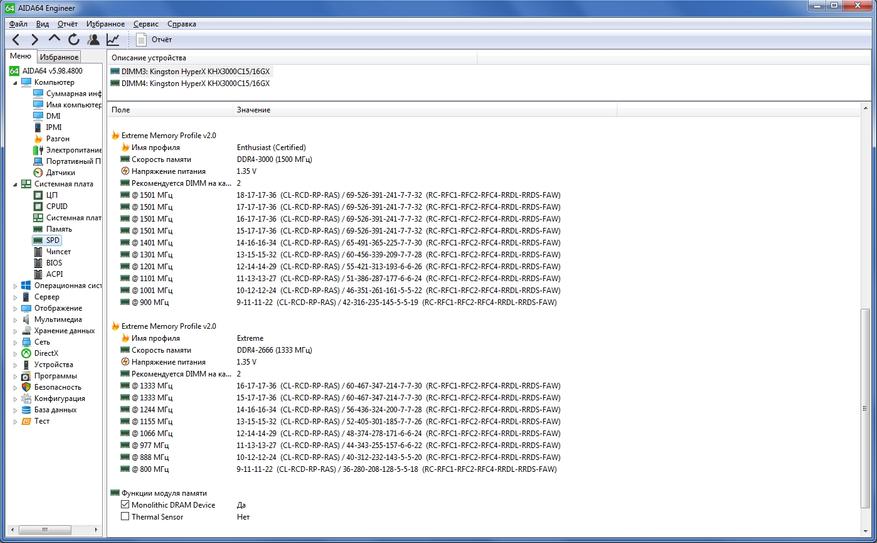This screenshot has height=543, width=877.
Task: Switch to the Меню tab
Action: click(x=21, y=56)
